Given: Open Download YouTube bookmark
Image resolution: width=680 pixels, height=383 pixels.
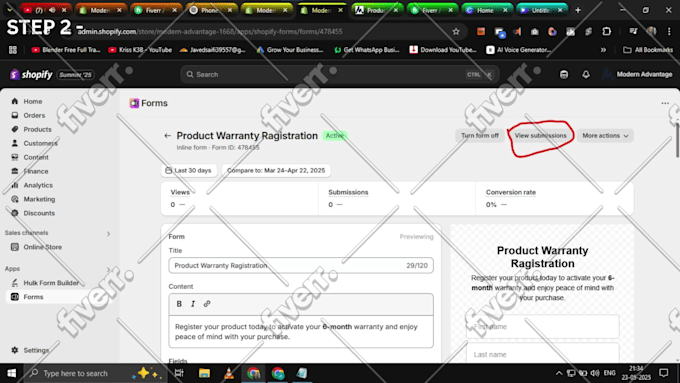Looking at the screenshot, I should 443,50.
